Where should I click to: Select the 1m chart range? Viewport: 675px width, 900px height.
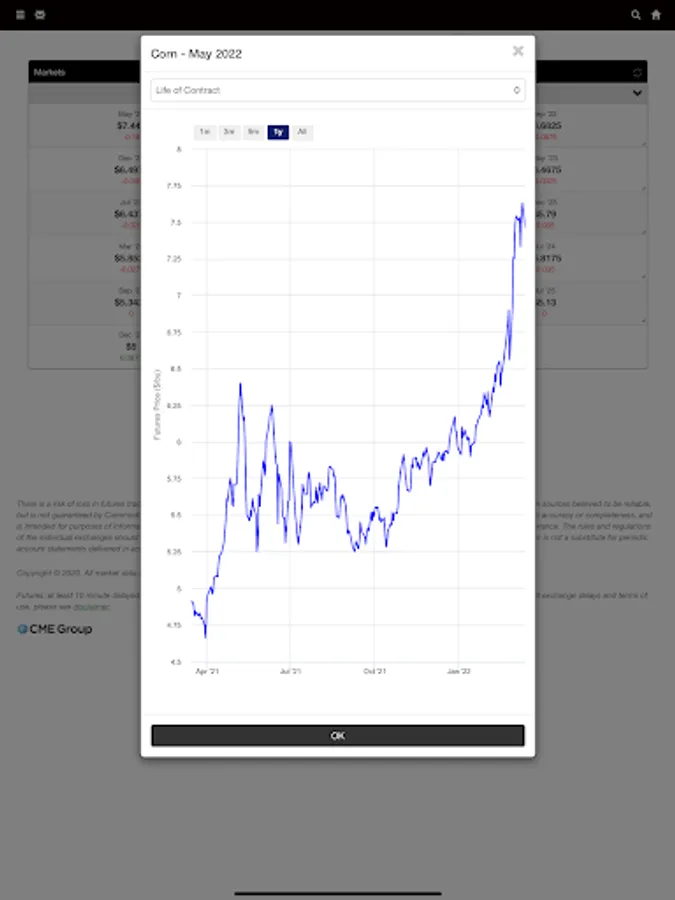click(204, 132)
